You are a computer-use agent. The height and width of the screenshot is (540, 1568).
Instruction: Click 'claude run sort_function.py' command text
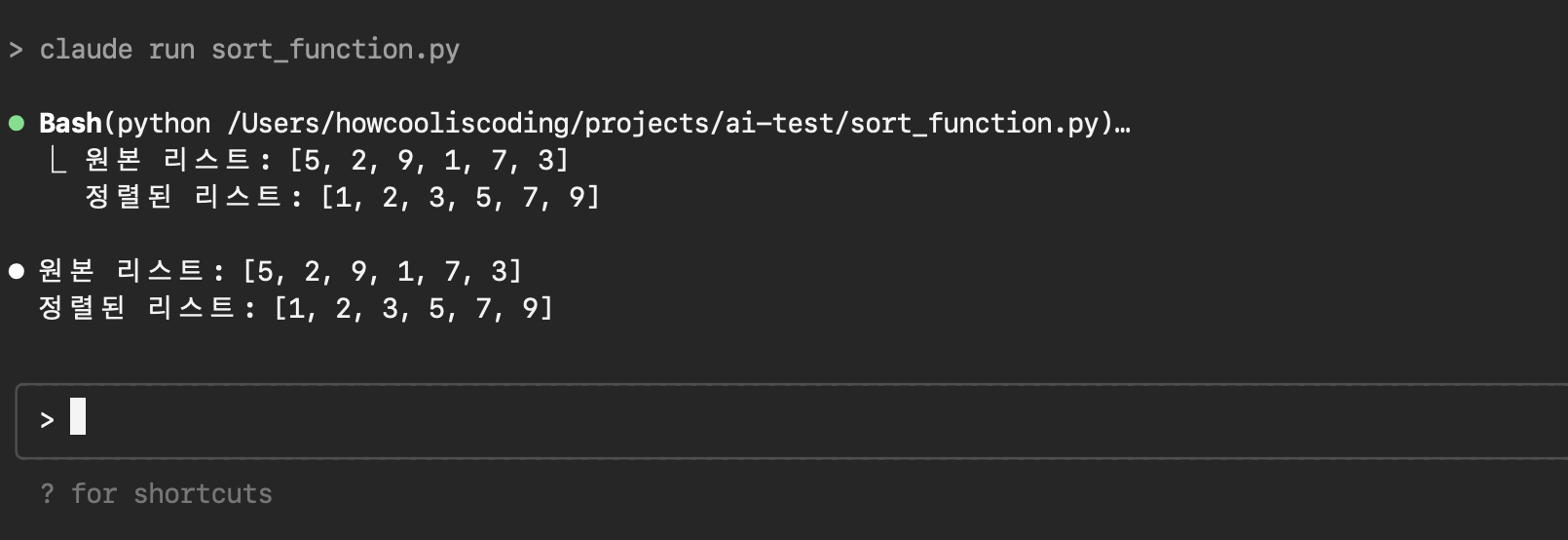249,50
